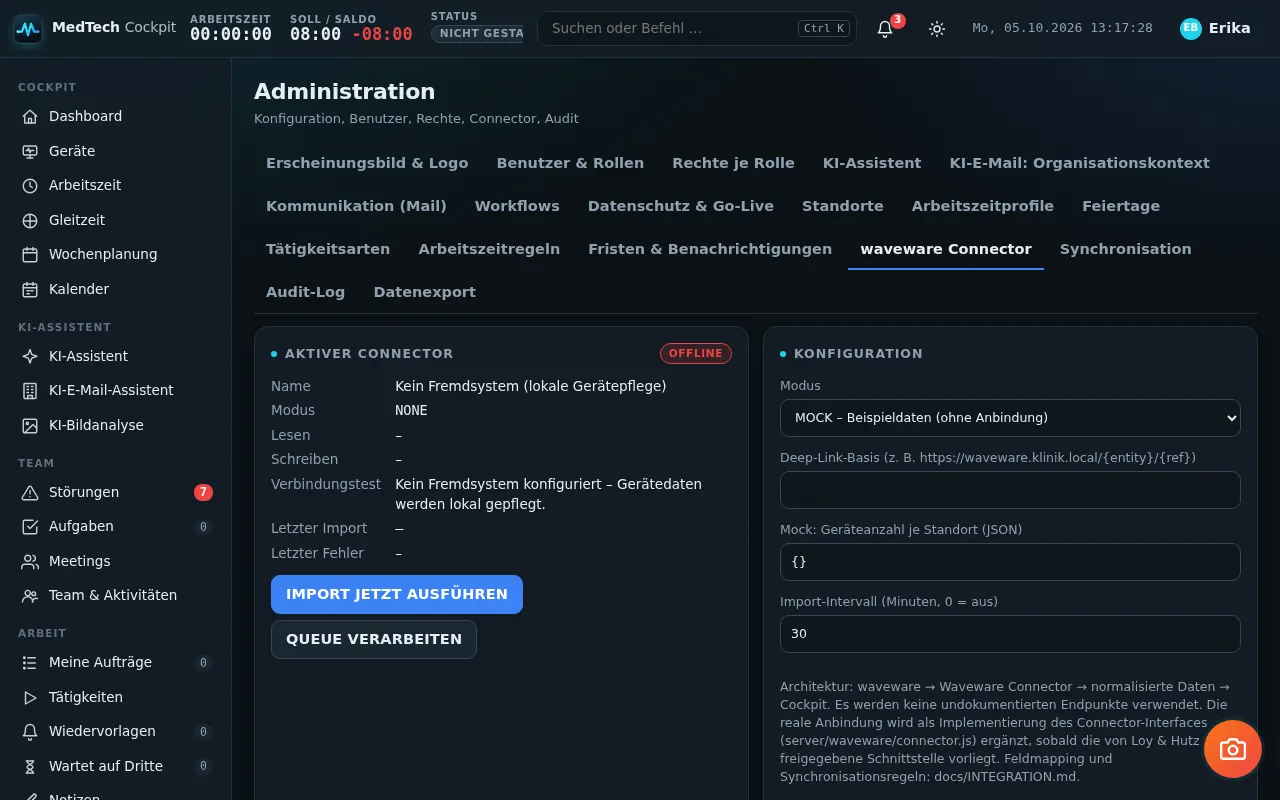
Task: Select the Audit-Log tab
Action: tap(306, 292)
